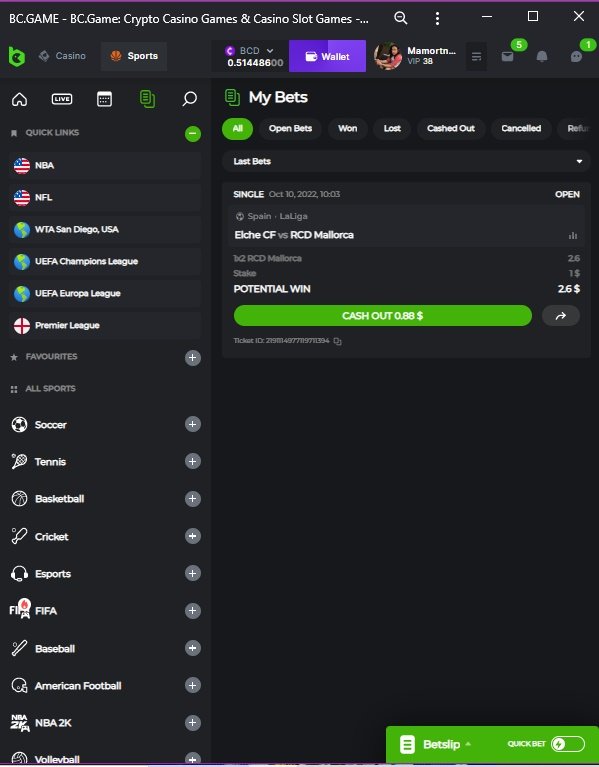The image size is (599, 767).
Task: Open the sports home icon
Action: click(20, 99)
